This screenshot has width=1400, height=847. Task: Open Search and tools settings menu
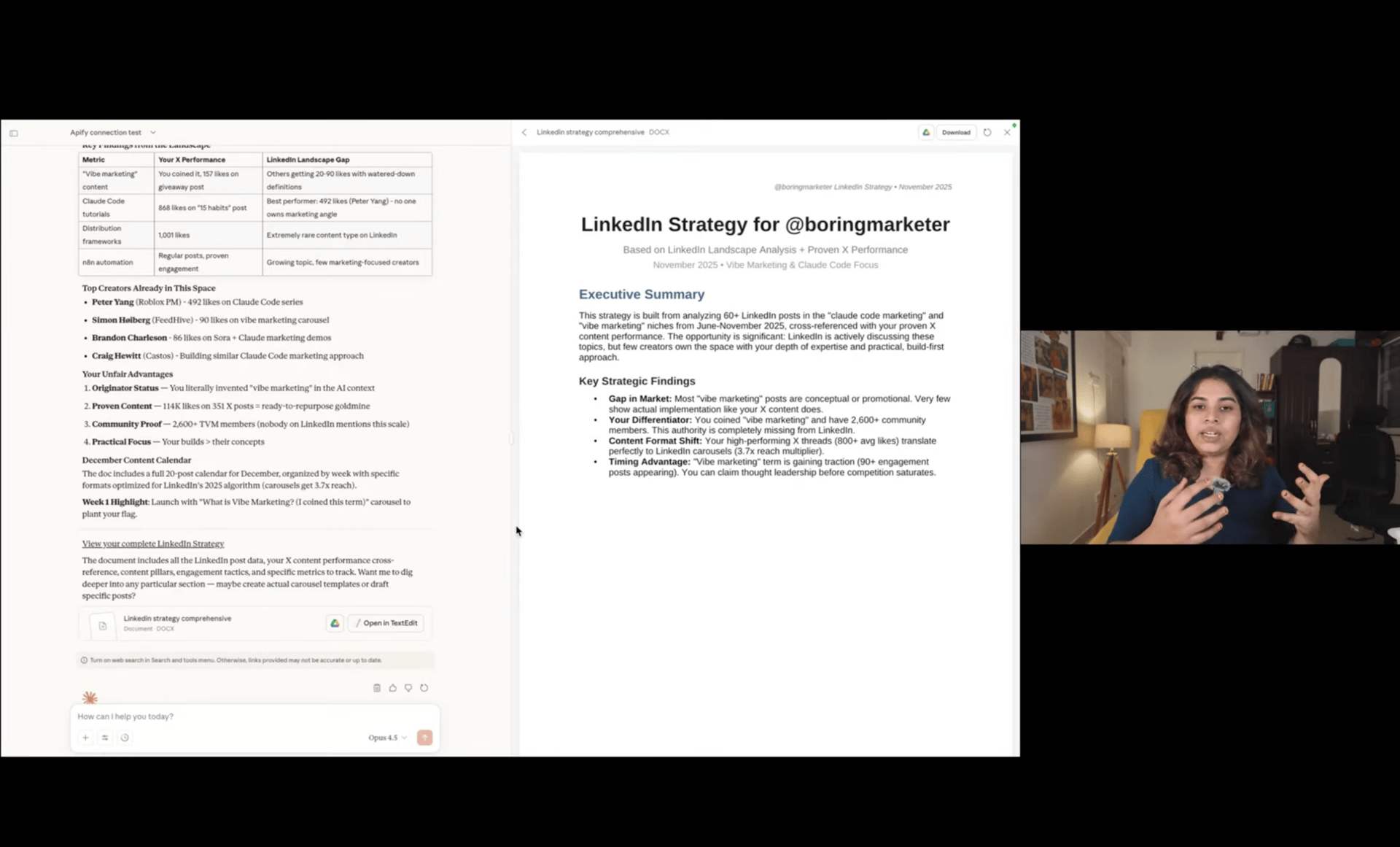[x=105, y=738]
